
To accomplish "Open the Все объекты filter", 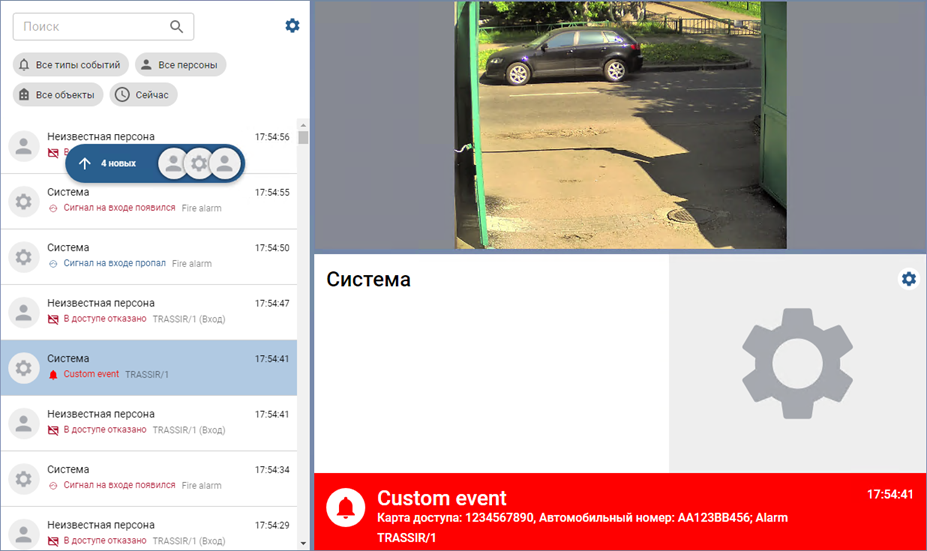I will point(58,95).
